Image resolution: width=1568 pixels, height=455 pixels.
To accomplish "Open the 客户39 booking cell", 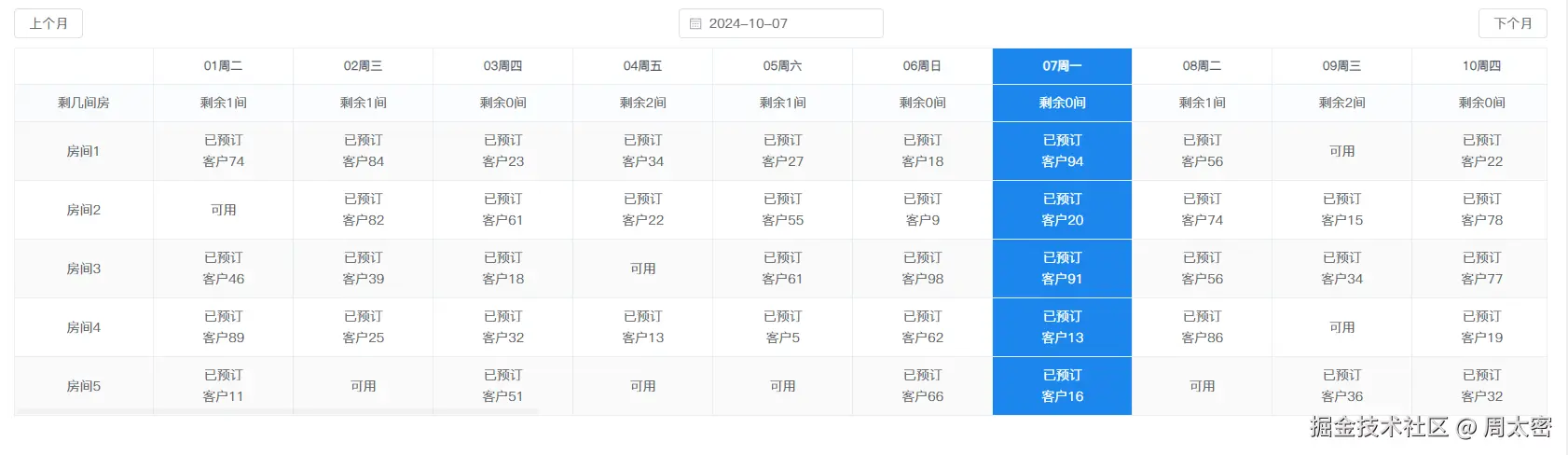I will click(x=364, y=269).
